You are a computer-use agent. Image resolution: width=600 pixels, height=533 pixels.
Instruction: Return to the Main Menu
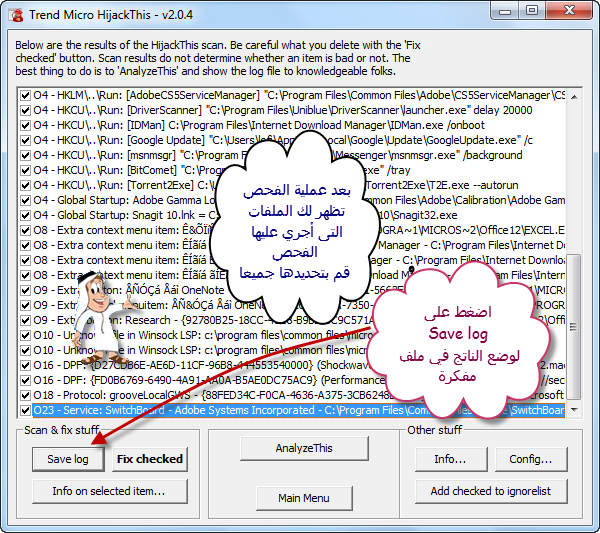click(x=304, y=498)
